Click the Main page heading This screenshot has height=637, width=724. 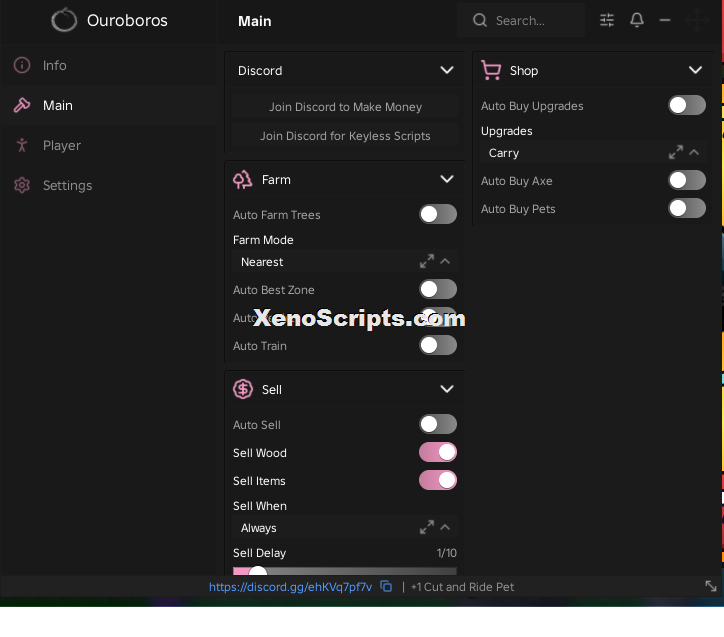(254, 21)
